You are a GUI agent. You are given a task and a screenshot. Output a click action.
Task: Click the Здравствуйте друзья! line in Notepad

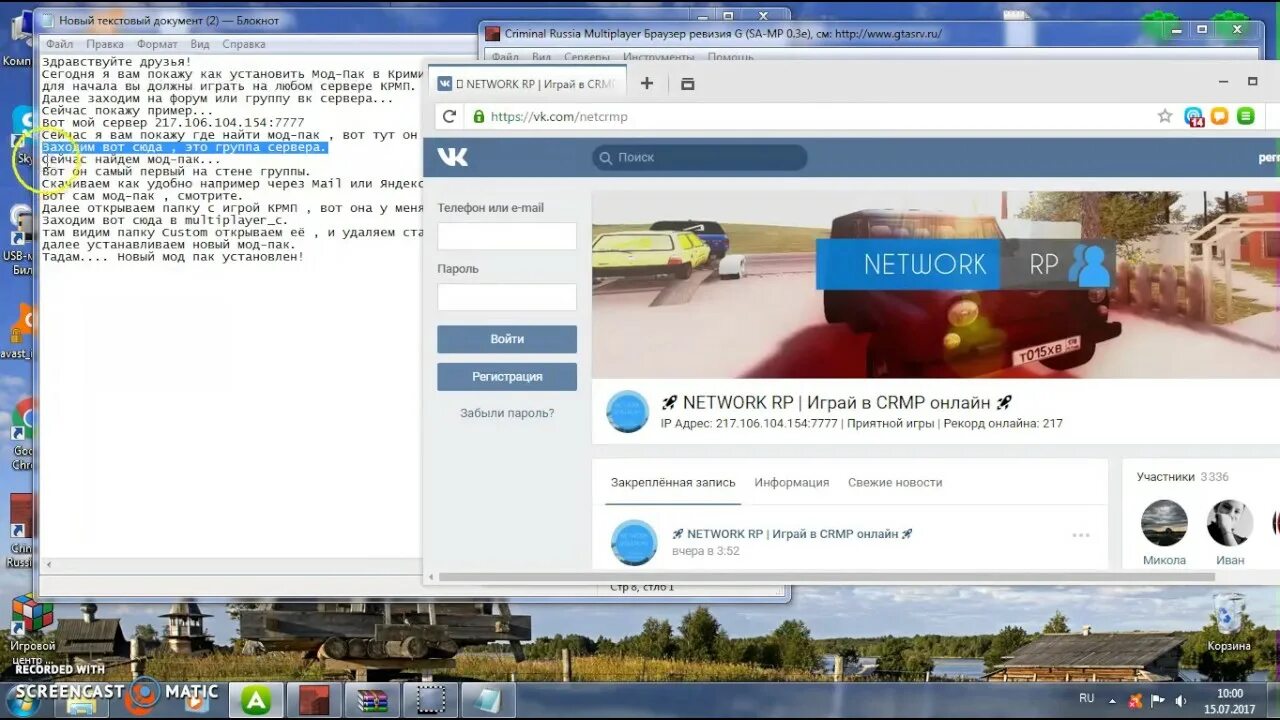point(116,62)
